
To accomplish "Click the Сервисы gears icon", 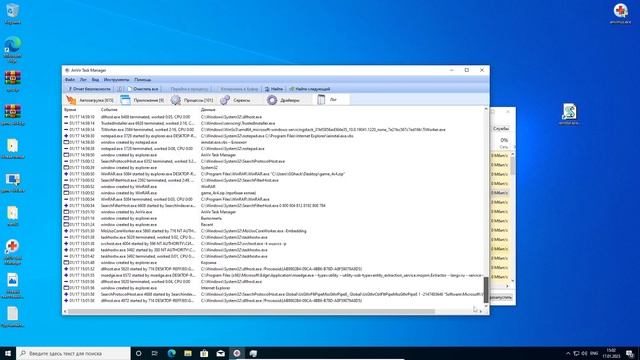I will click(x=225, y=100).
